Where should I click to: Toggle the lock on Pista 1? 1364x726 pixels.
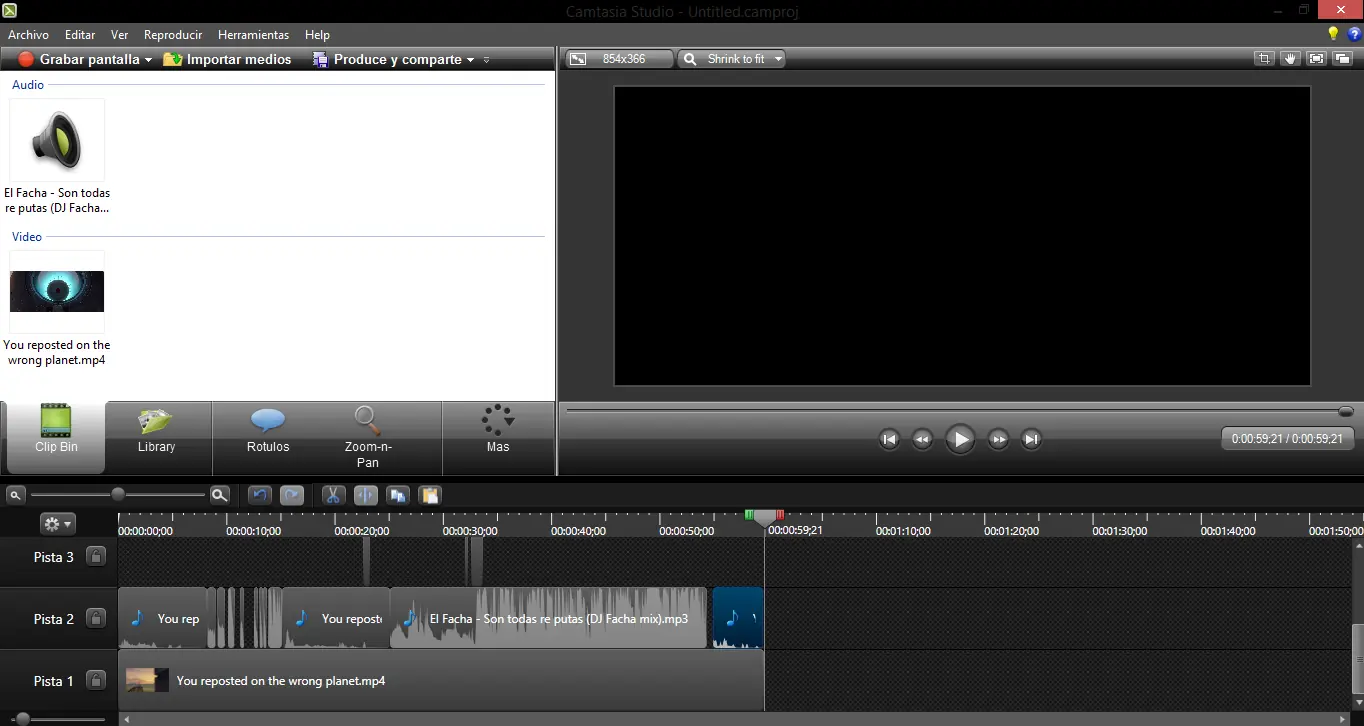pos(95,681)
